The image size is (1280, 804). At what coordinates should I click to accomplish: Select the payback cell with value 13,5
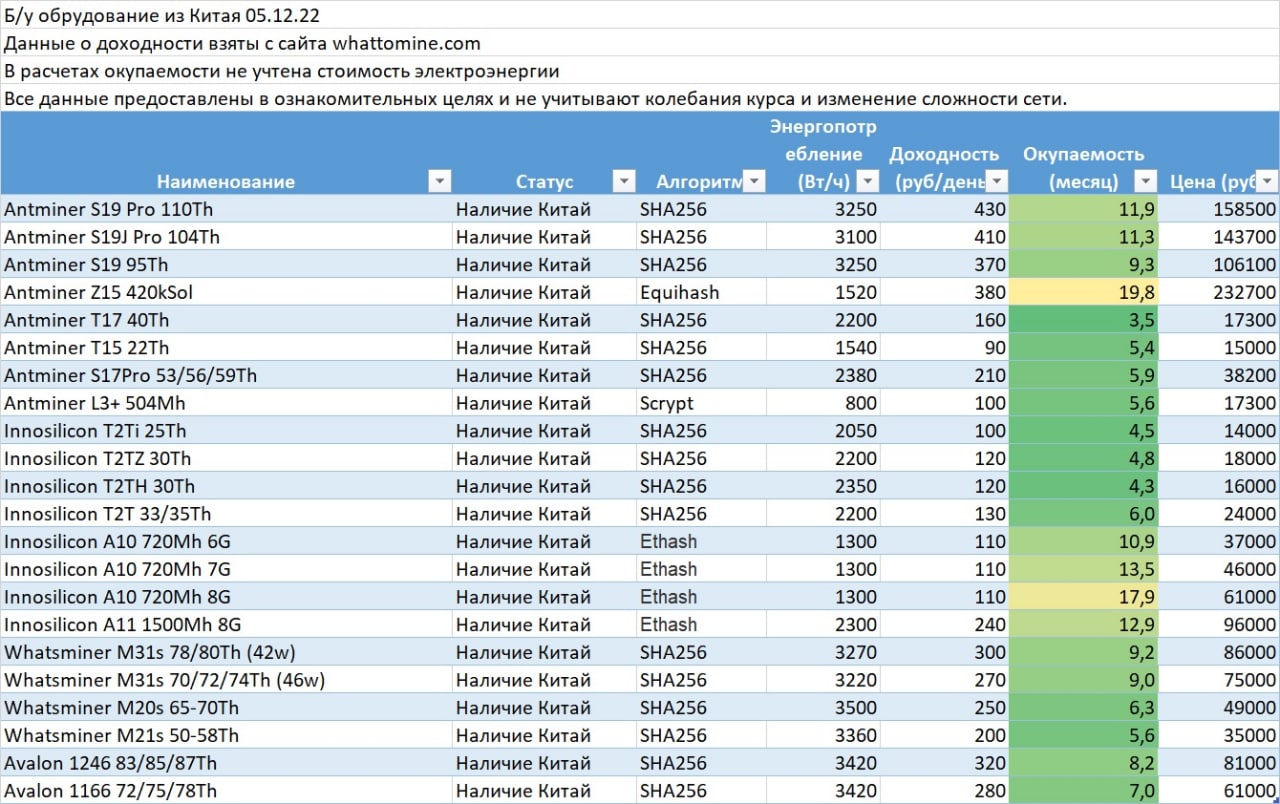pos(1084,569)
